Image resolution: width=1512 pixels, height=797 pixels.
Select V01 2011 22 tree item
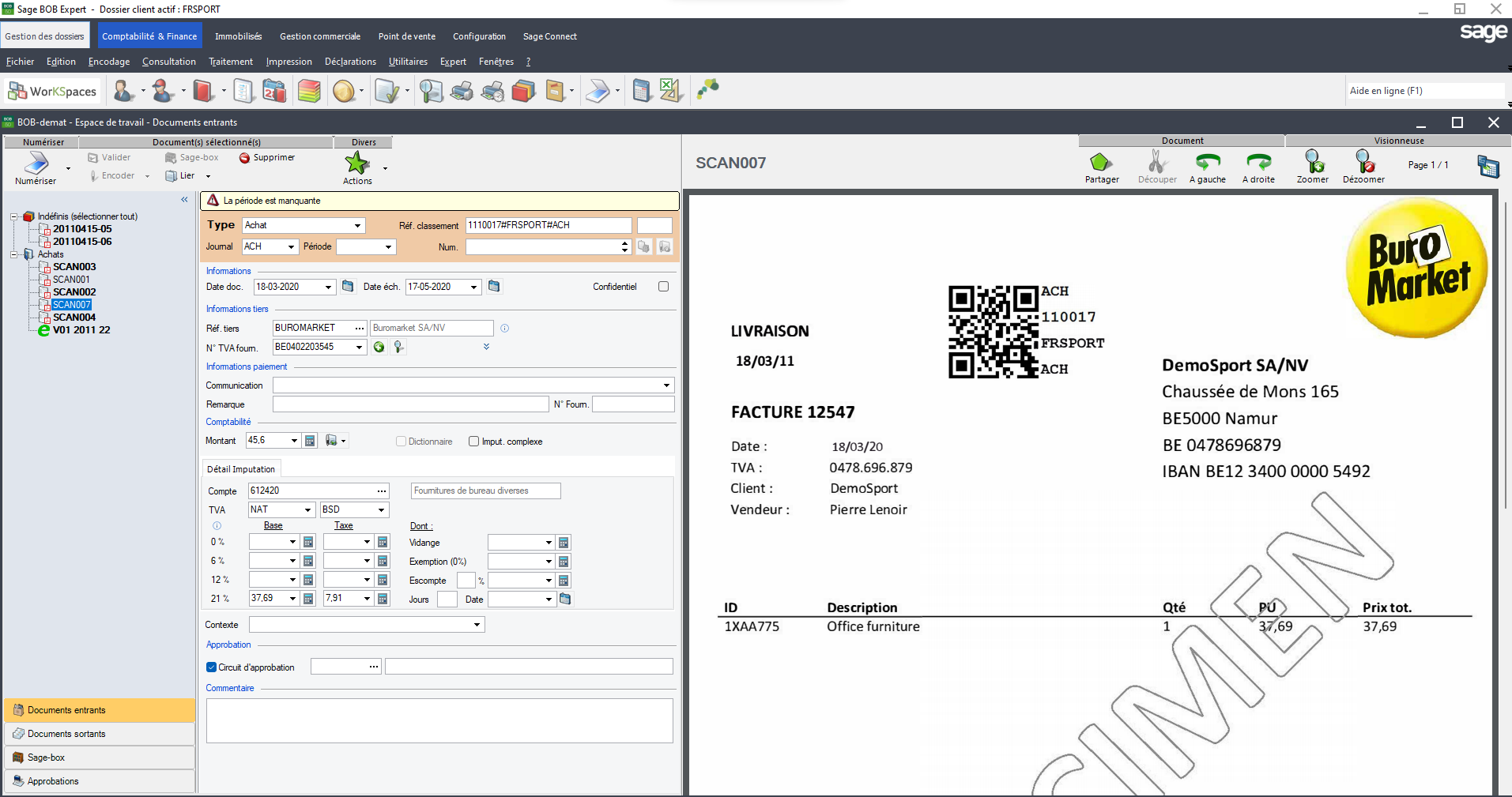click(81, 330)
